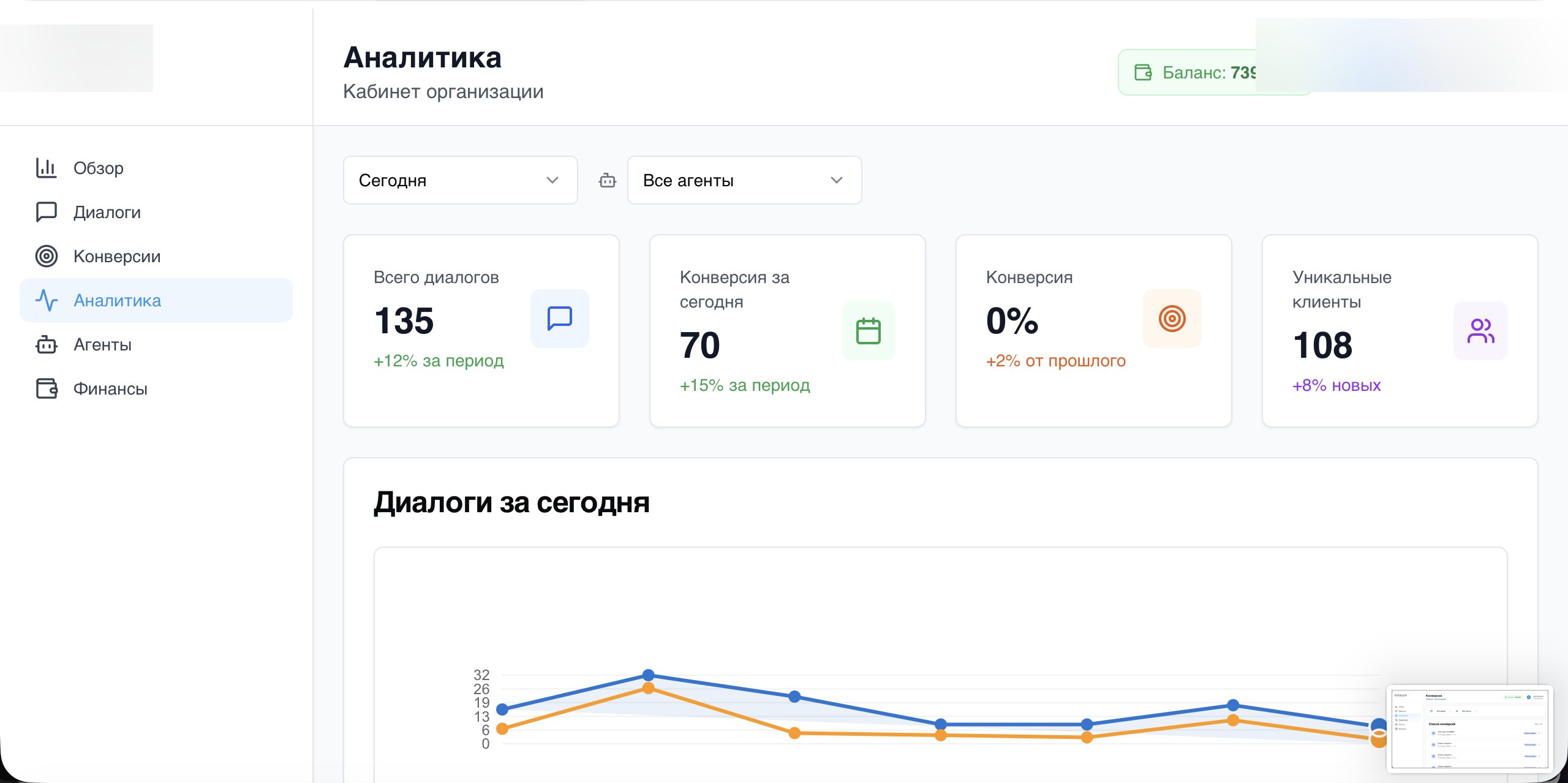Click the orange target icon on Конверсия card
Image resolution: width=1568 pixels, height=783 pixels.
click(1172, 318)
